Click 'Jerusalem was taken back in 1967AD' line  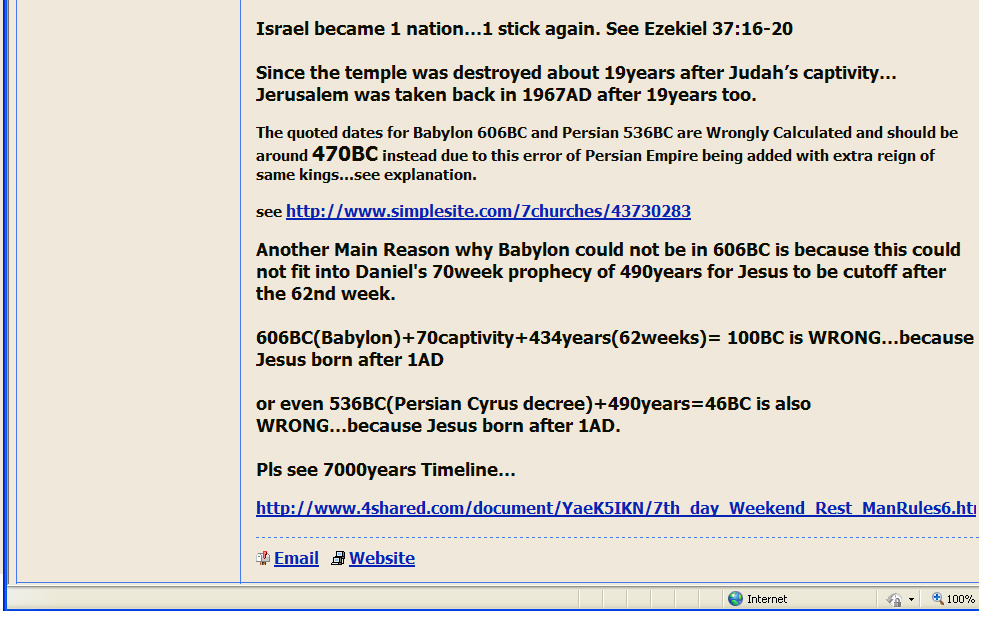click(x=506, y=95)
